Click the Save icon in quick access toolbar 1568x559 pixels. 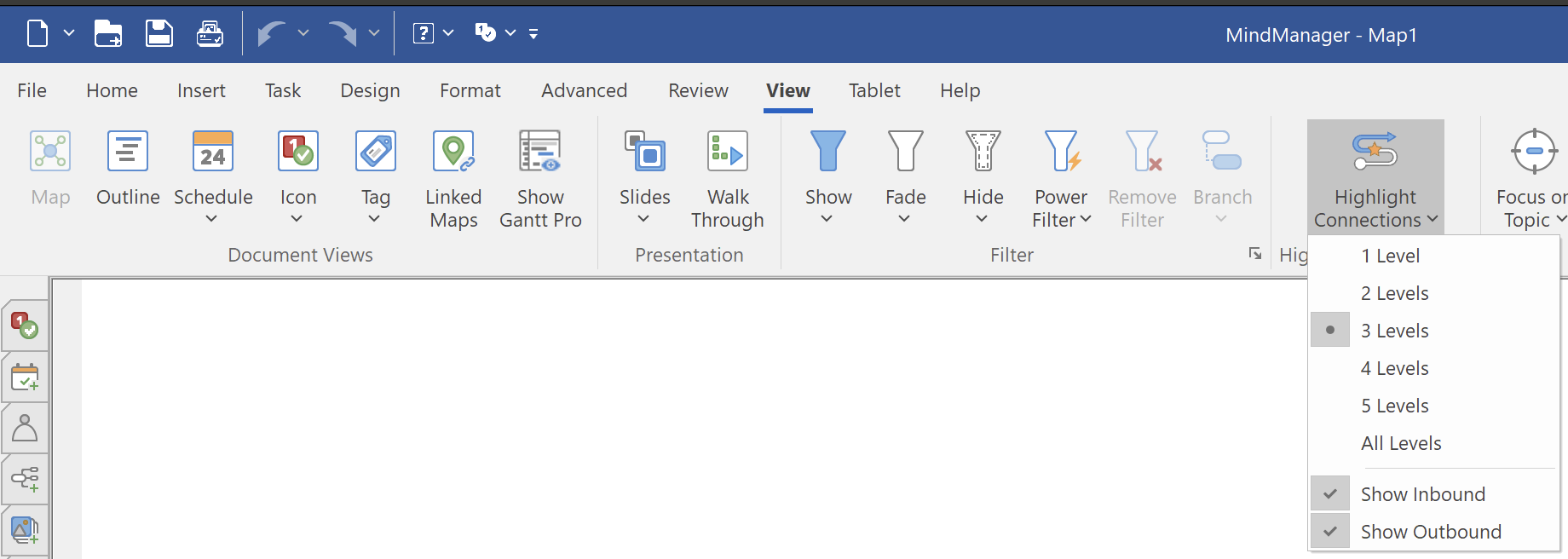(x=159, y=34)
